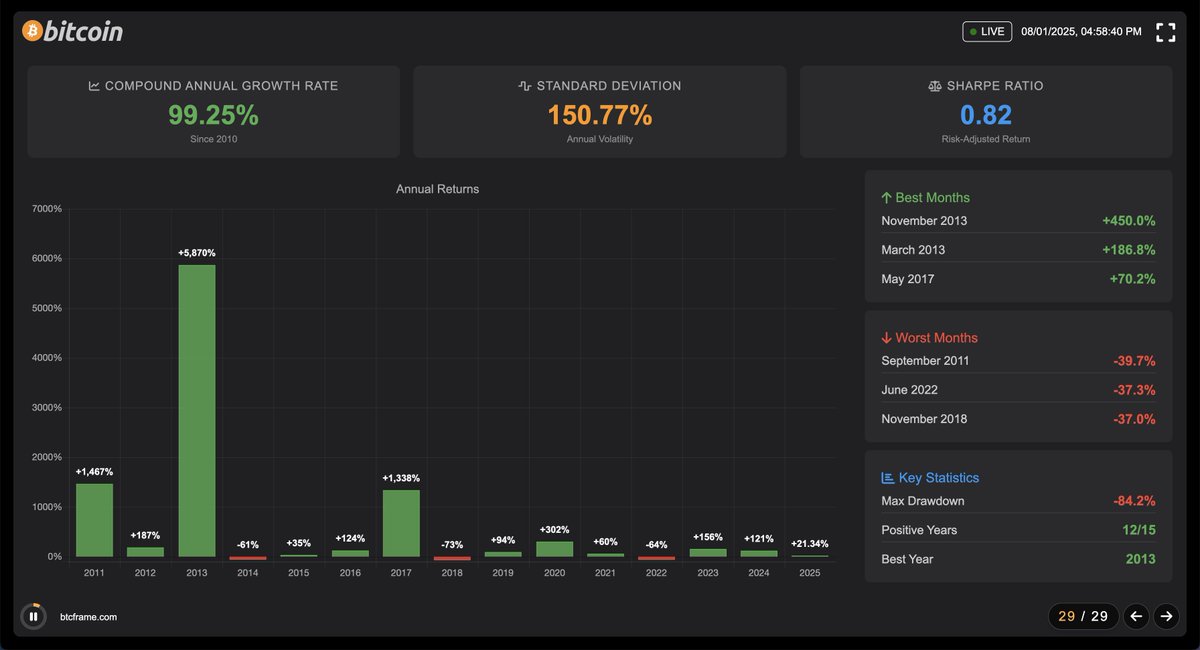This screenshot has height=650, width=1200.
Task: Click the 7000% y-axis label
Action: [x=47, y=209]
